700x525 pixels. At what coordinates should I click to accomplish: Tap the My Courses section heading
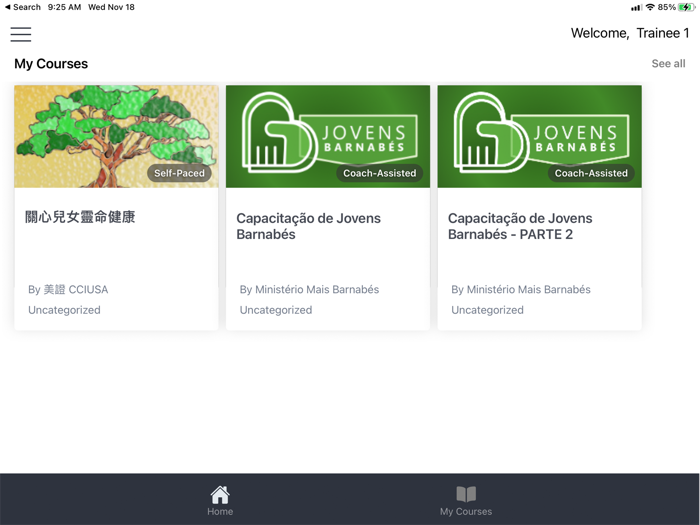point(51,64)
